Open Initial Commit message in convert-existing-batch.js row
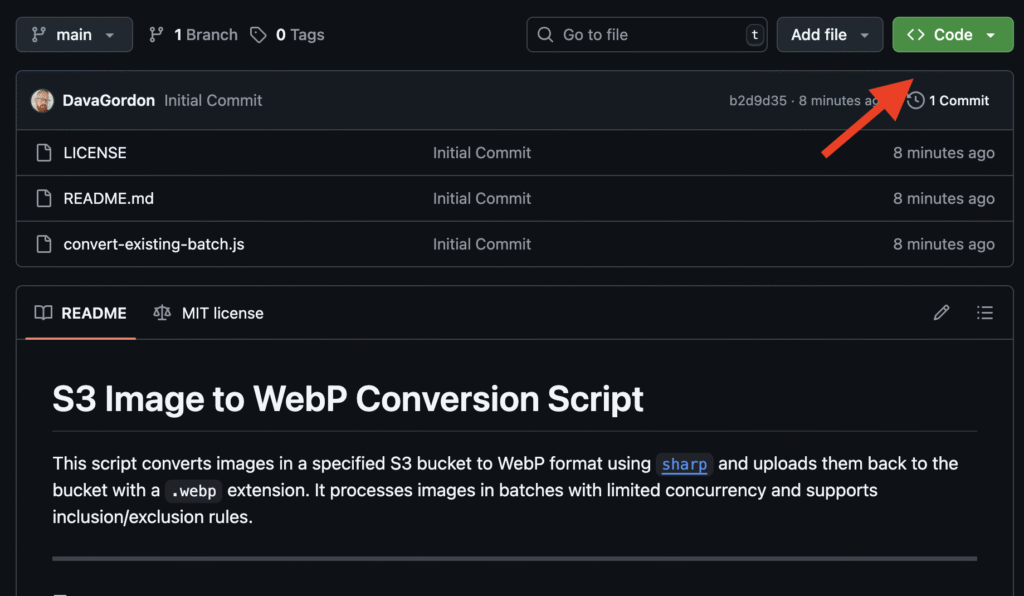Image resolution: width=1024 pixels, height=596 pixels. pyautogui.click(x=482, y=244)
